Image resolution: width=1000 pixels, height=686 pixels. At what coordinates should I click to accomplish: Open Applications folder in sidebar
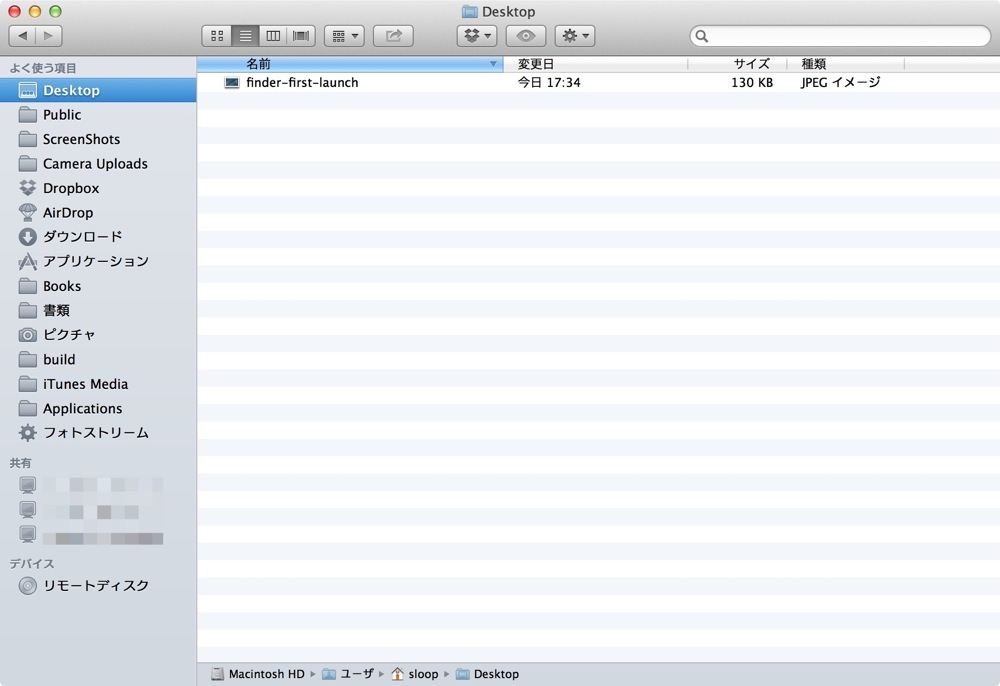coord(98,409)
